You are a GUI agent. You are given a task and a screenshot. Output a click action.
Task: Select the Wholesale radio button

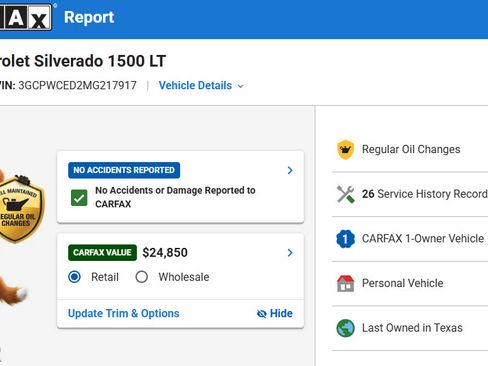(x=142, y=277)
